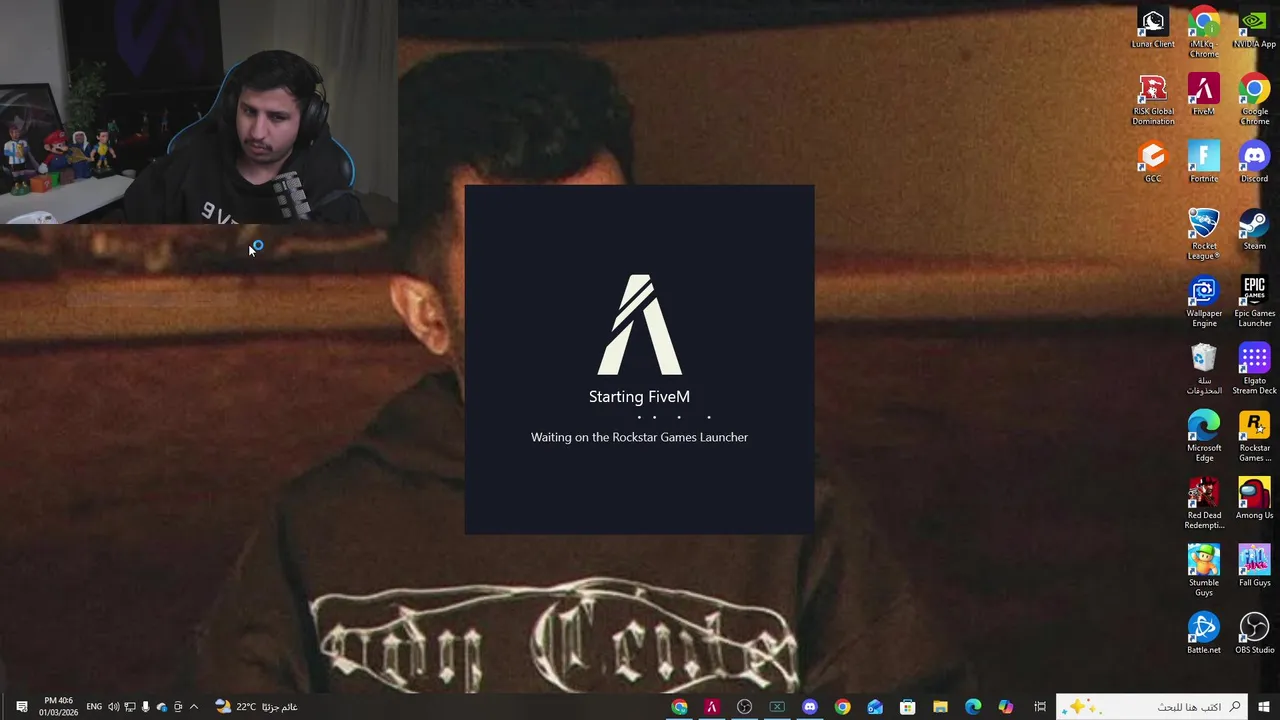Select the Among Us desktop icon
The width and height of the screenshot is (1280, 720).
click(x=1254, y=500)
